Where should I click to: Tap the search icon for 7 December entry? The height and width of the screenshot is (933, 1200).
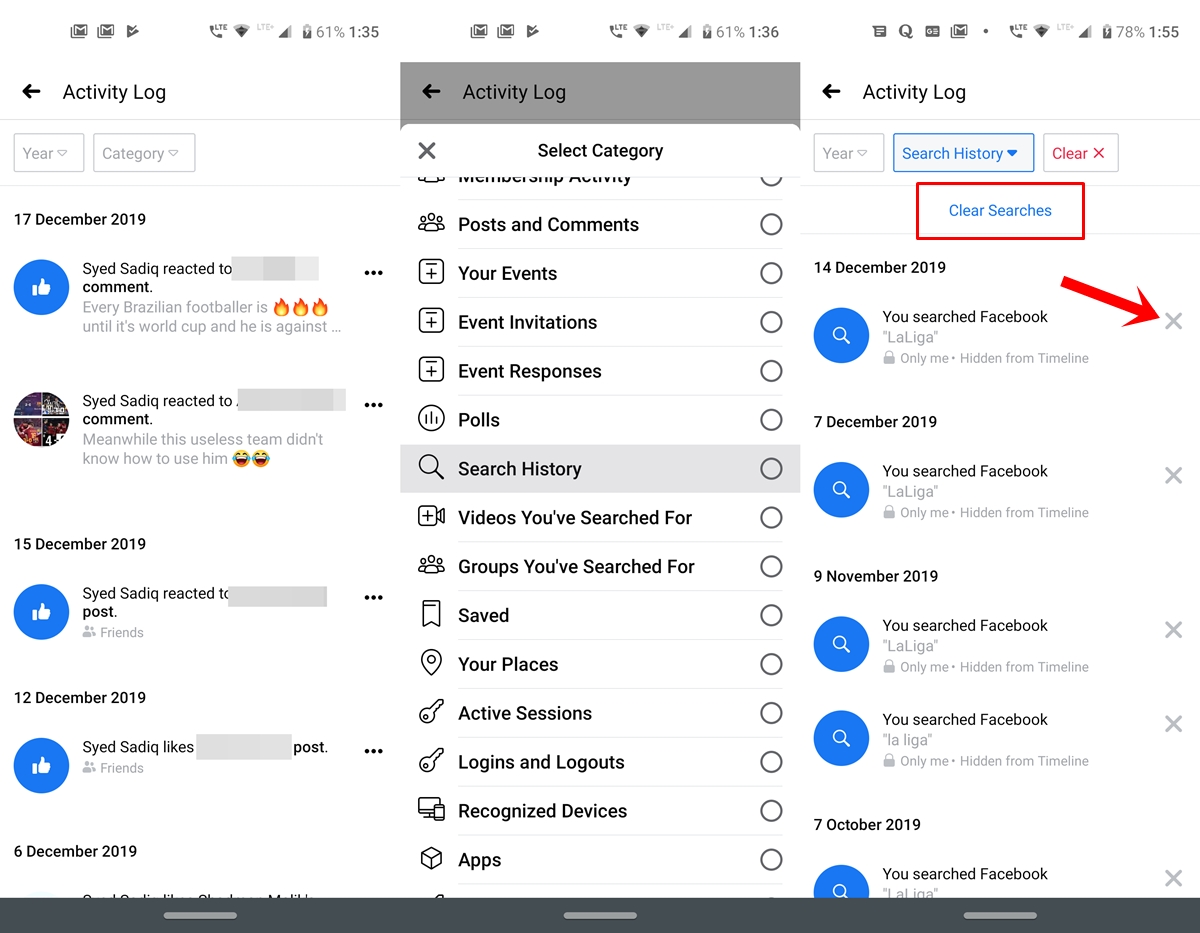(x=841, y=490)
